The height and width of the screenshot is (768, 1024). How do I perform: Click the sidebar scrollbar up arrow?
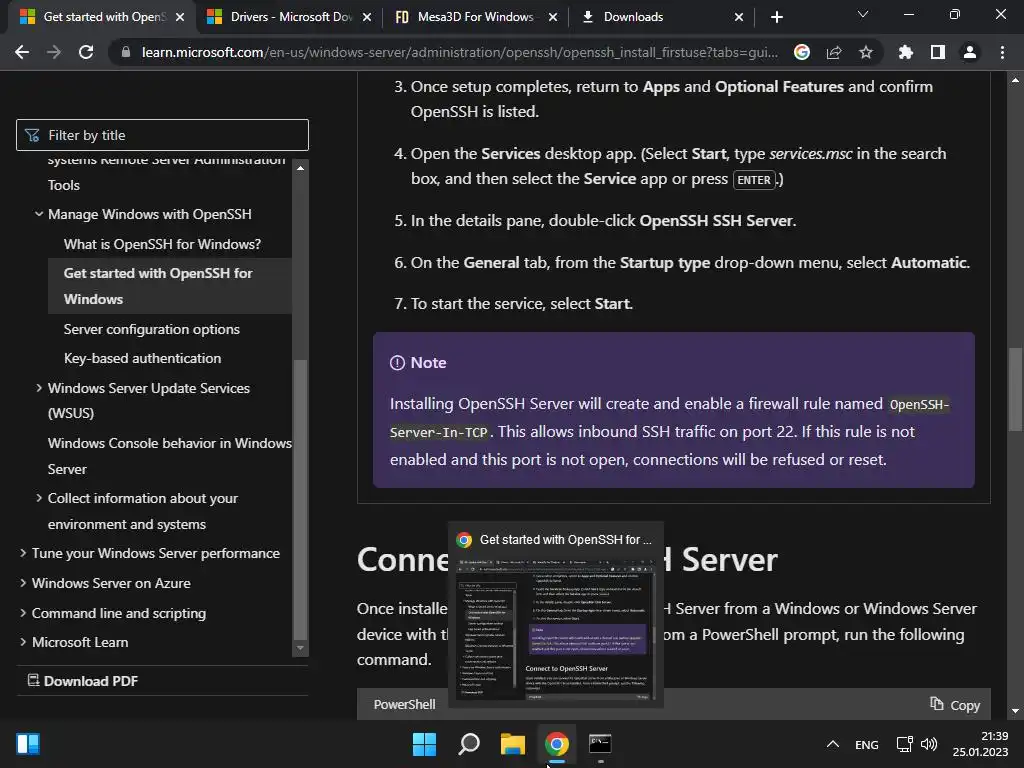click(300, 168)
